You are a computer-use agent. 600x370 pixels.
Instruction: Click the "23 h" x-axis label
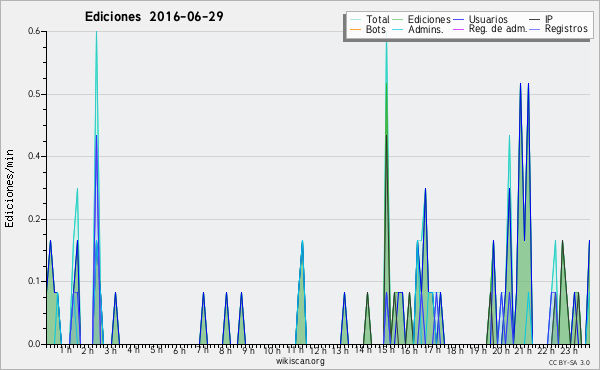pos(569,350)
